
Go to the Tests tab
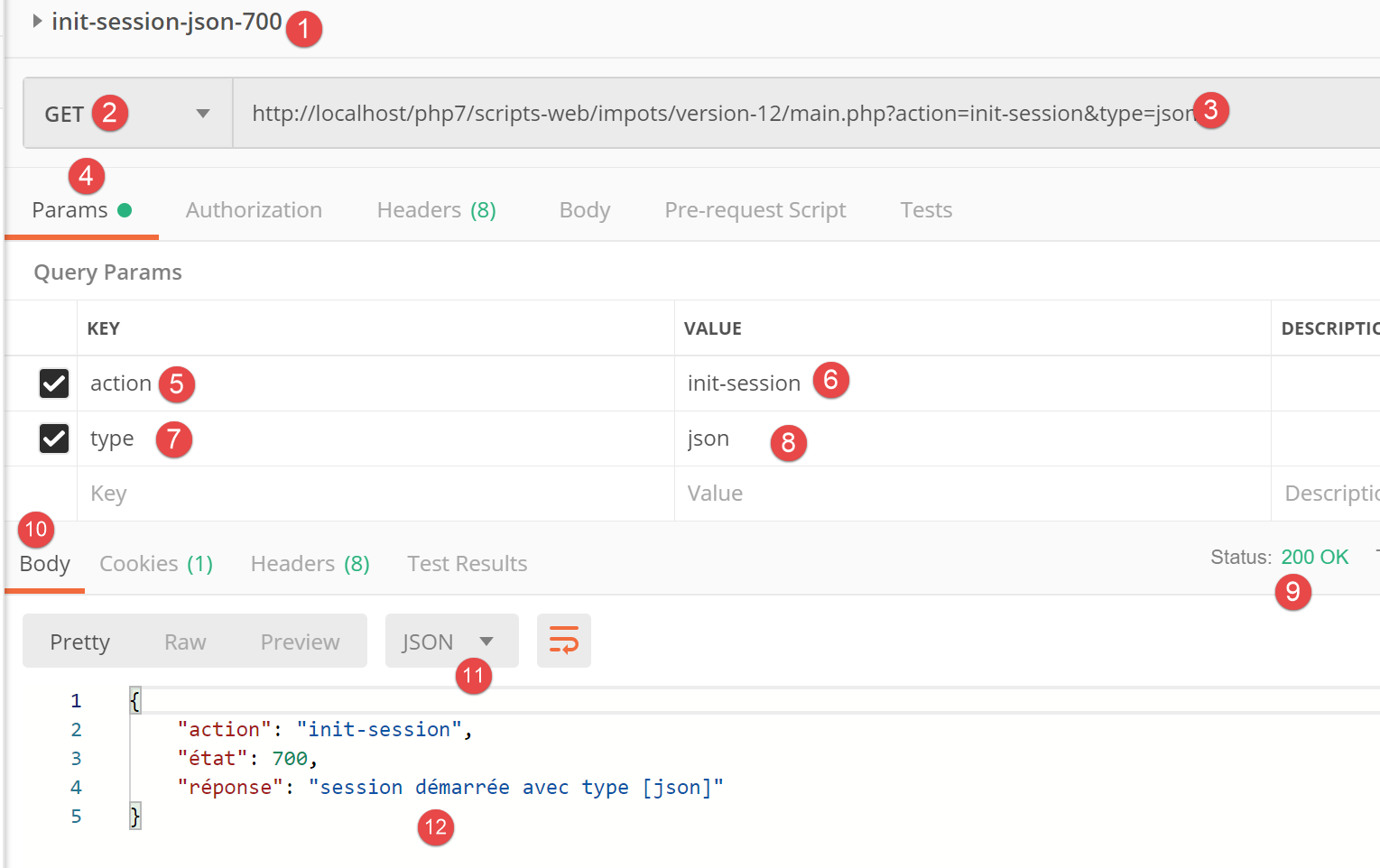pyautogui.click(x=926, y=210)
